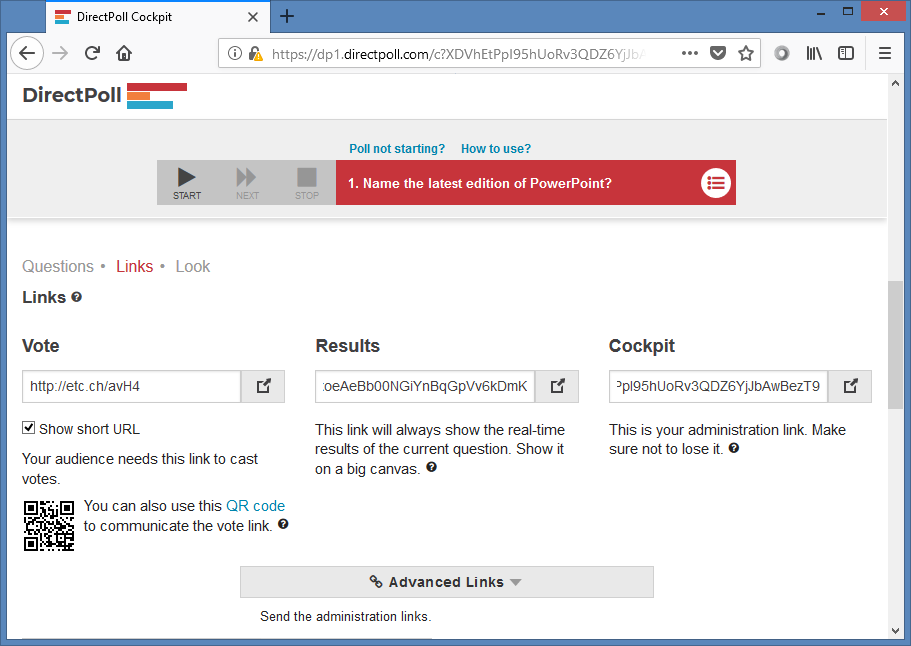The width and height of the screenshot is (911, 646).
Task: Open the Pocket save icon
Action: pos(718,53)
